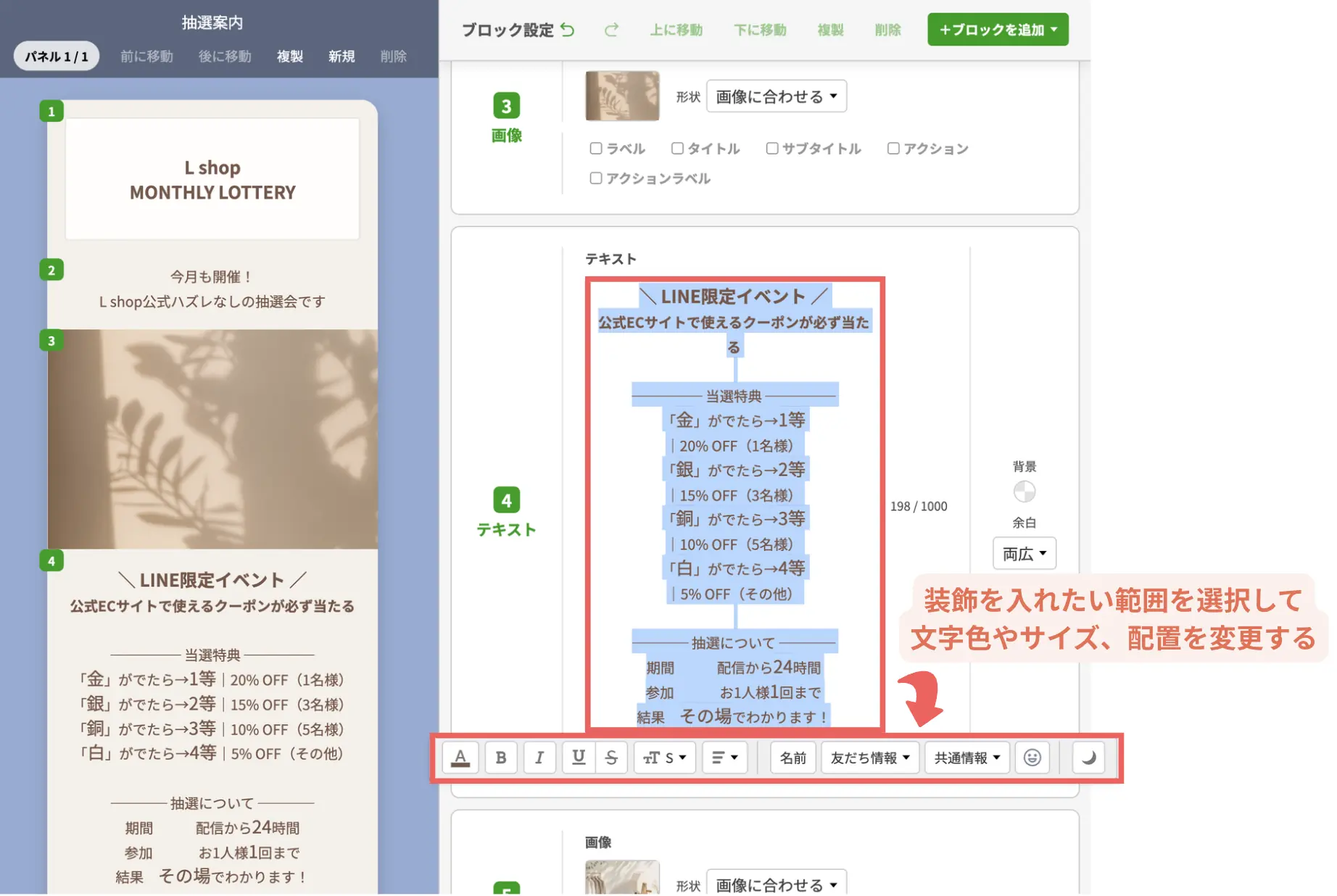
Task: Click the 背景 color swatch
Action: pos(1025,492)
